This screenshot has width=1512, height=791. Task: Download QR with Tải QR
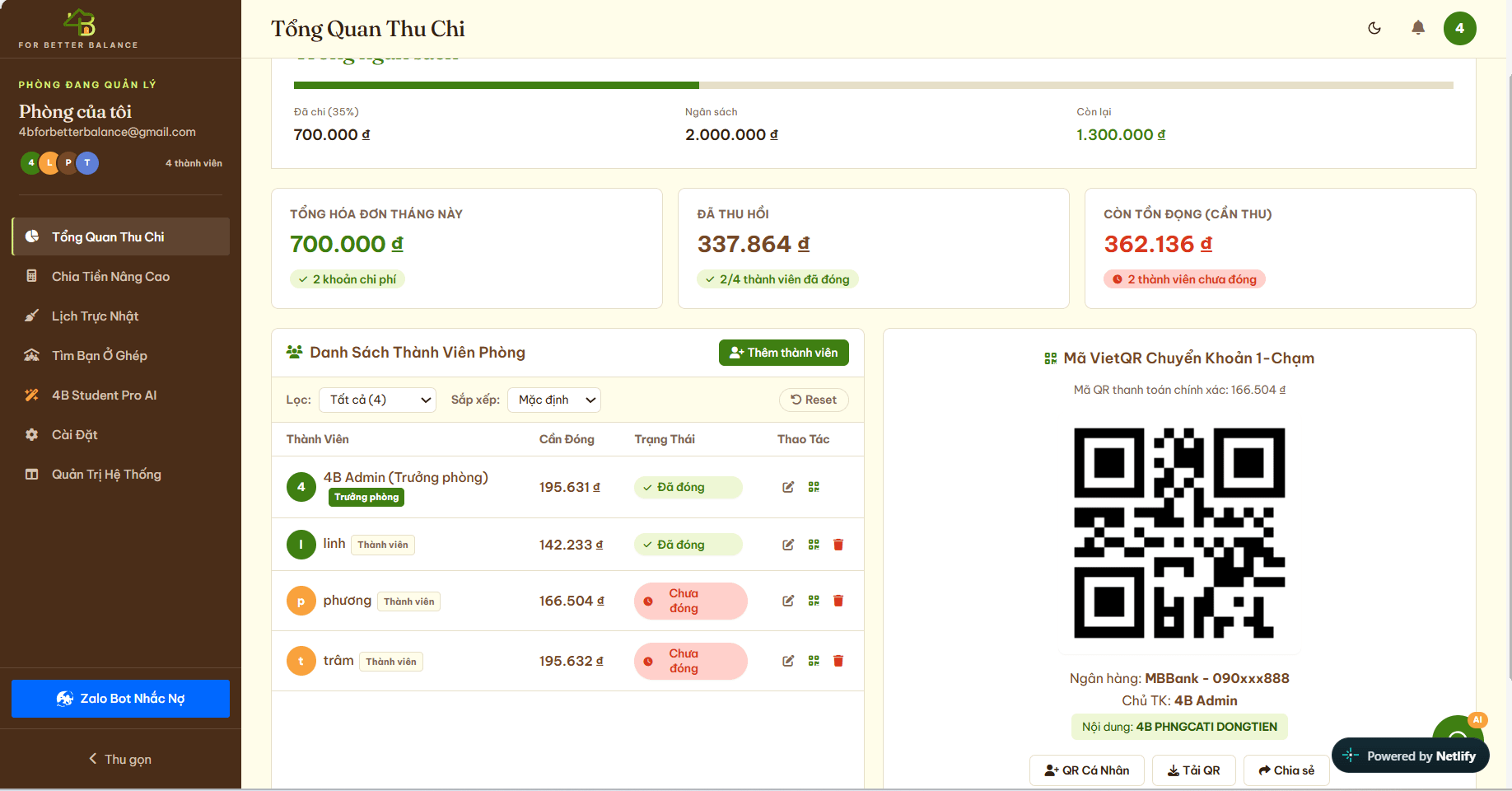coord(1194,770)
